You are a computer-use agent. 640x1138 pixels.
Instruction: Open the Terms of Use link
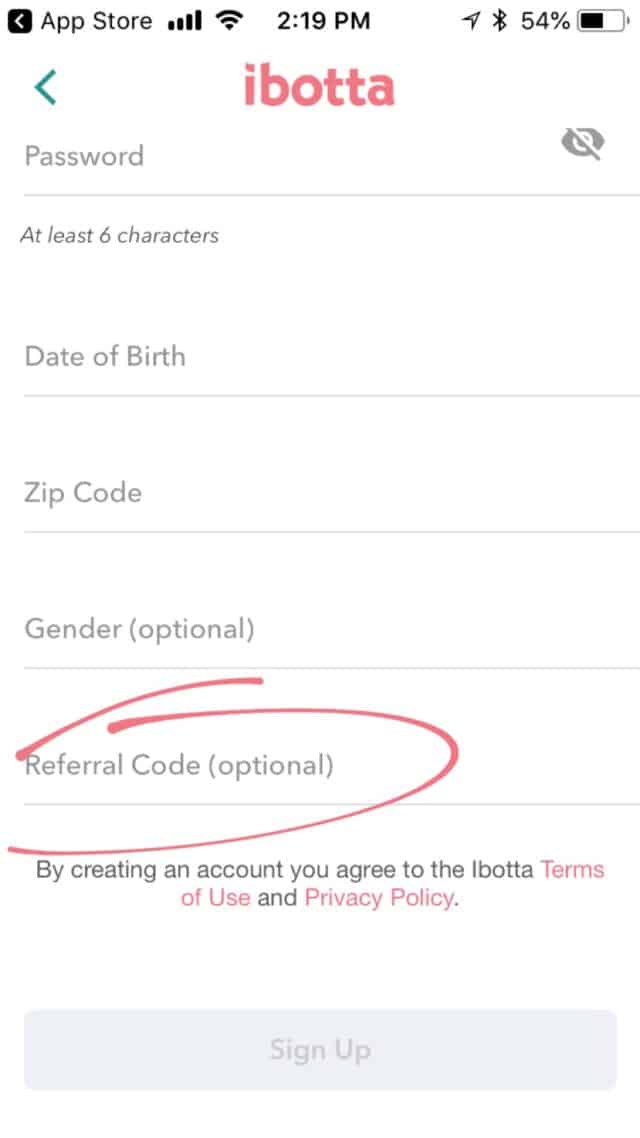(x=571, y=869)
